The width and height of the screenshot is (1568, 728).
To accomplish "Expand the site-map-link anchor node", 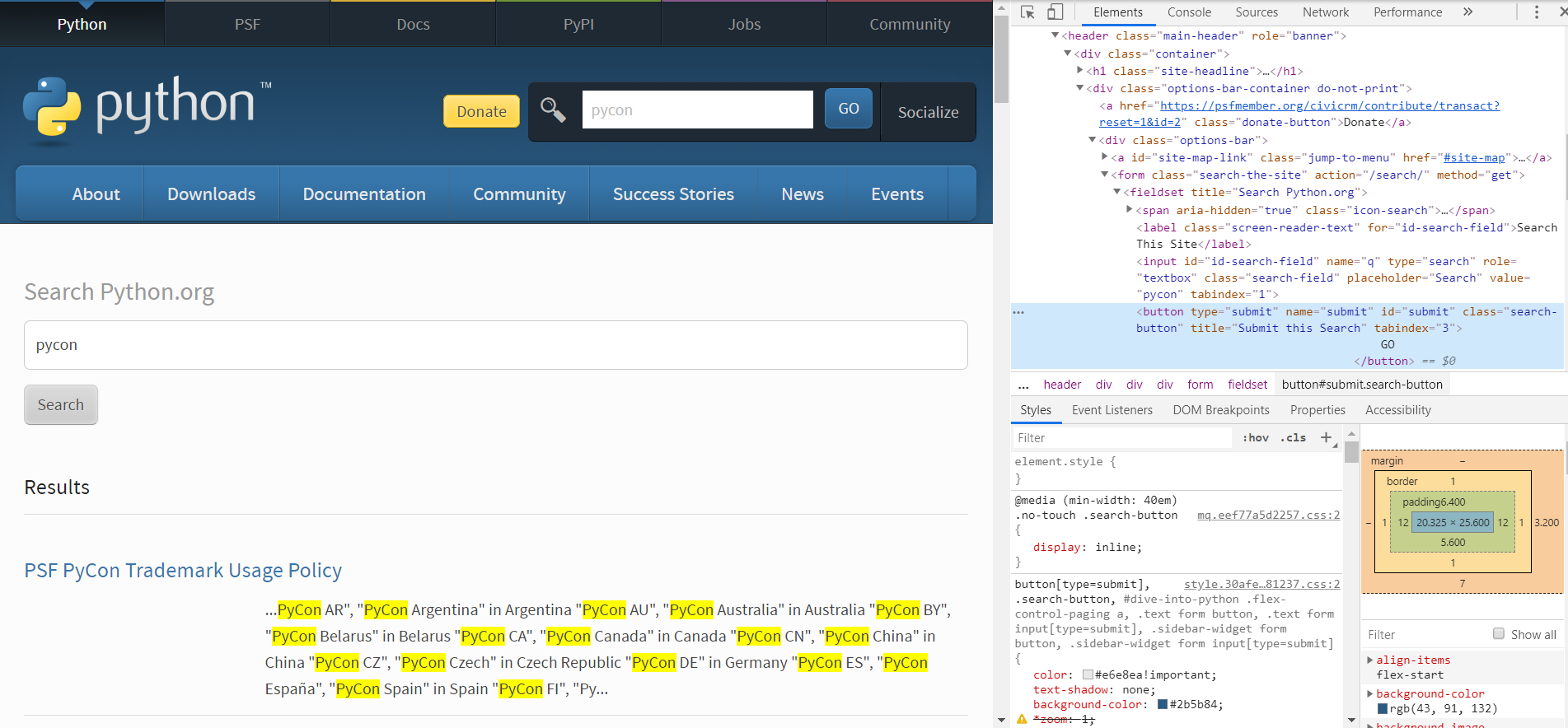I will (x=1104, y=157).
